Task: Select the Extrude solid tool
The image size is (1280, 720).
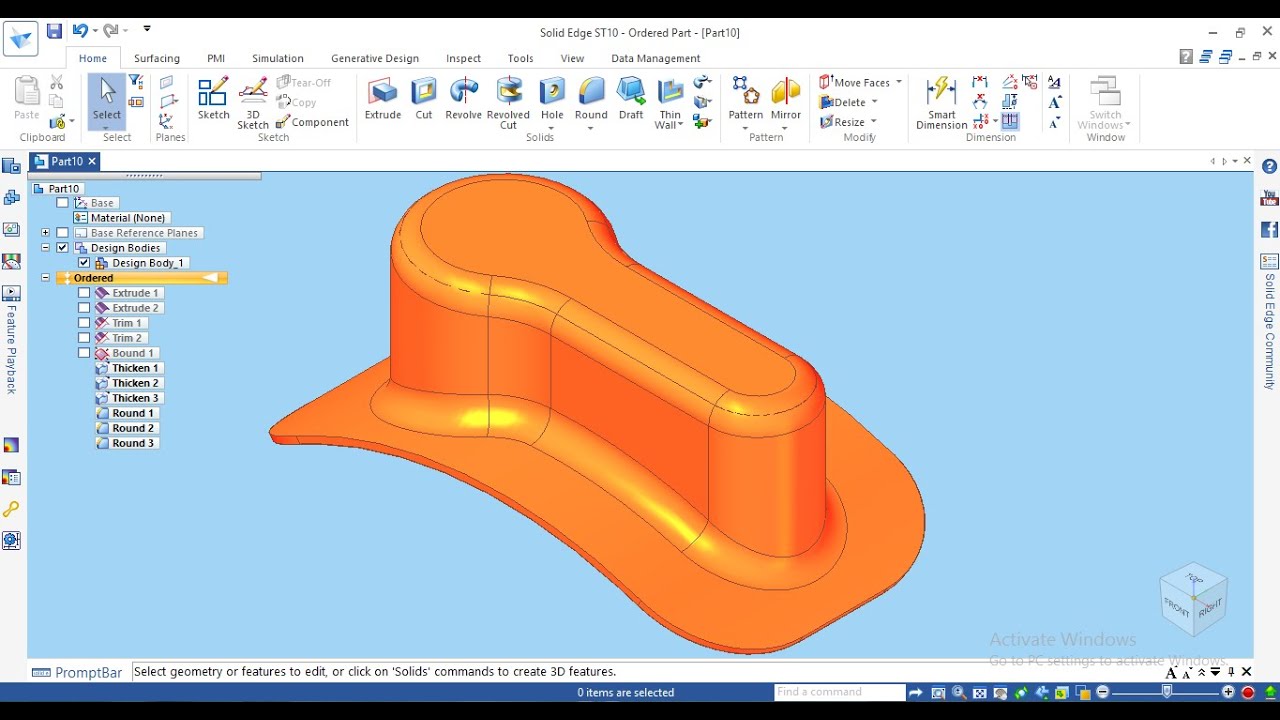Action: click(382, 100)
